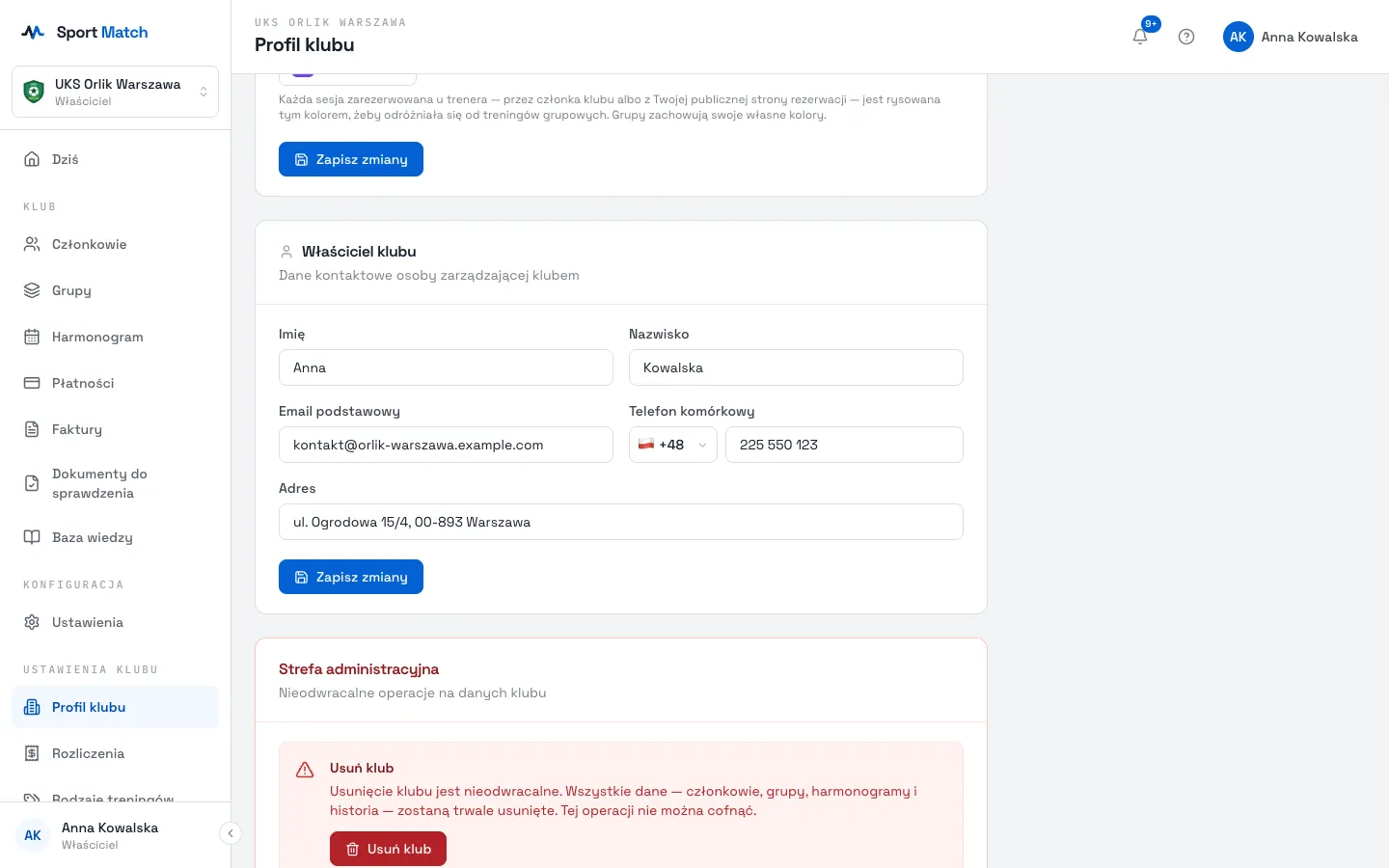Screen dimensions: 1389x868
Task: Click the Imię input field
Action: [446, 367]
